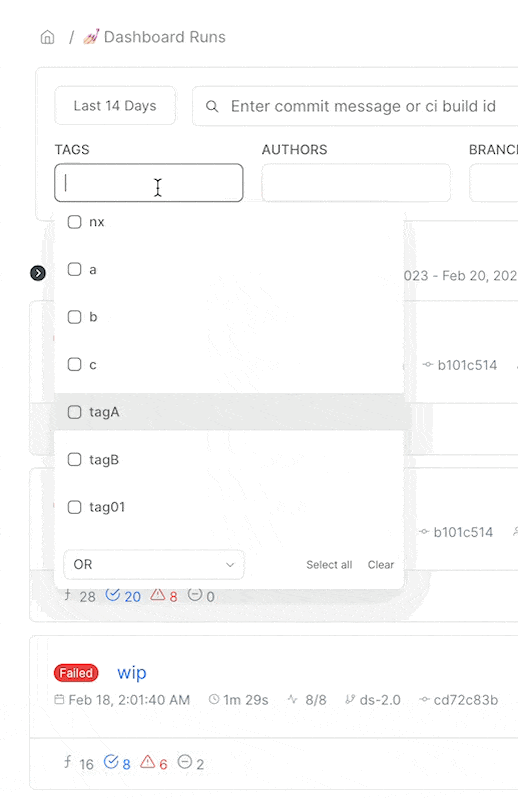Click Clear in tags dropdown
518x798 pixels.
coord(381,565)
